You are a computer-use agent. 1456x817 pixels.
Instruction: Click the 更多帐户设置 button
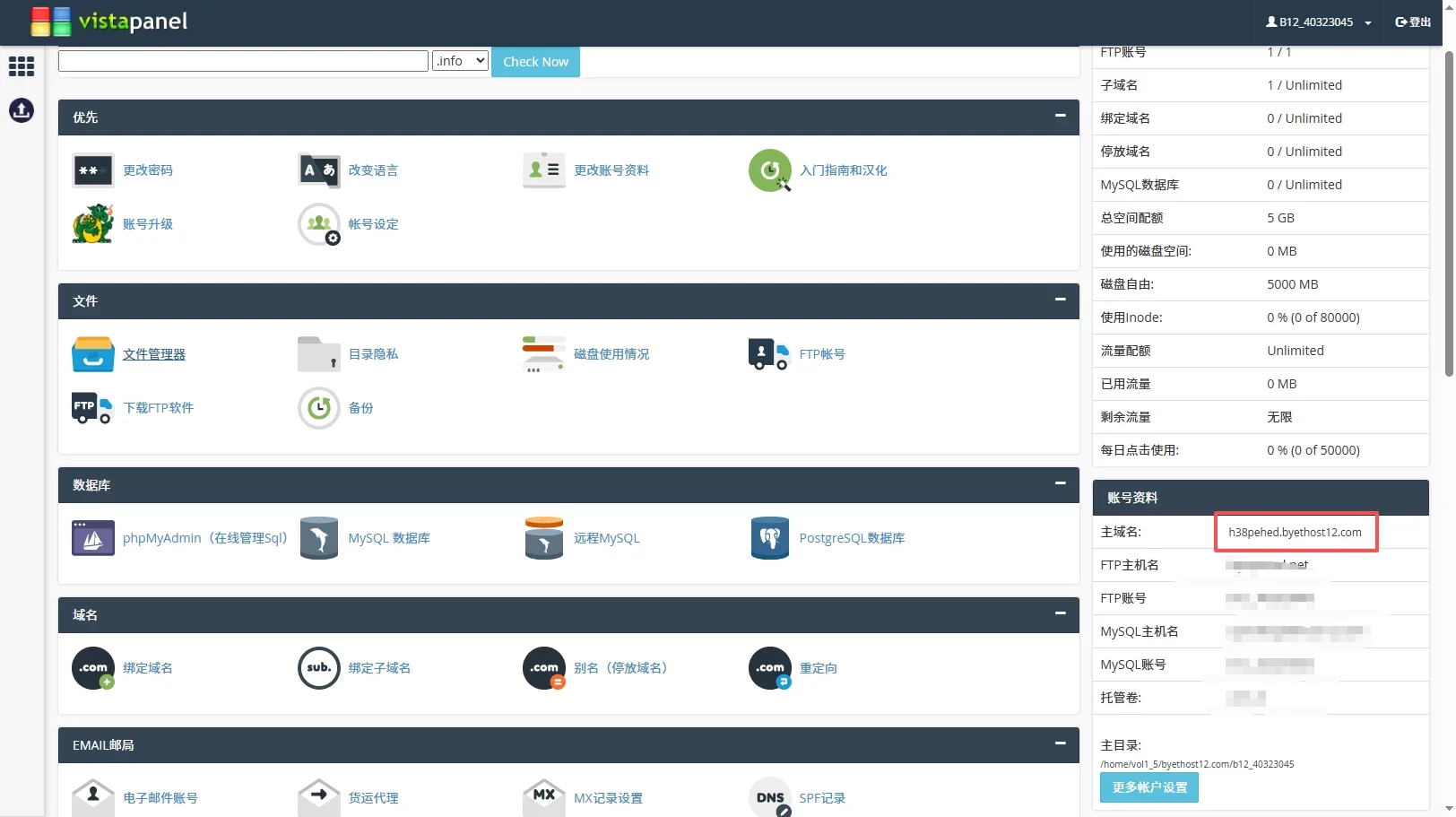[1148, 787]
